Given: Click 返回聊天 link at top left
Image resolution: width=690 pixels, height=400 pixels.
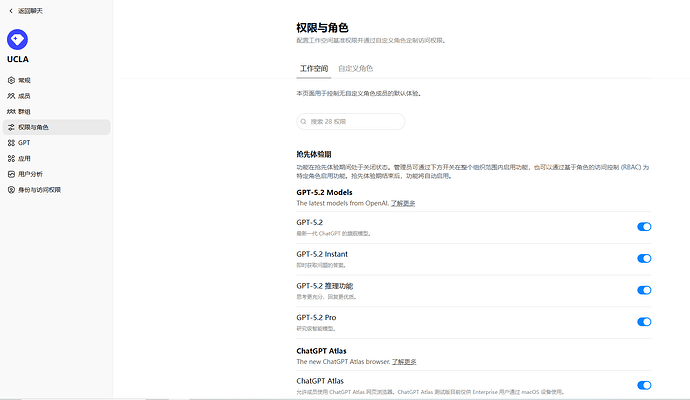Looking at the screenshot, I should tap(30, 11).
